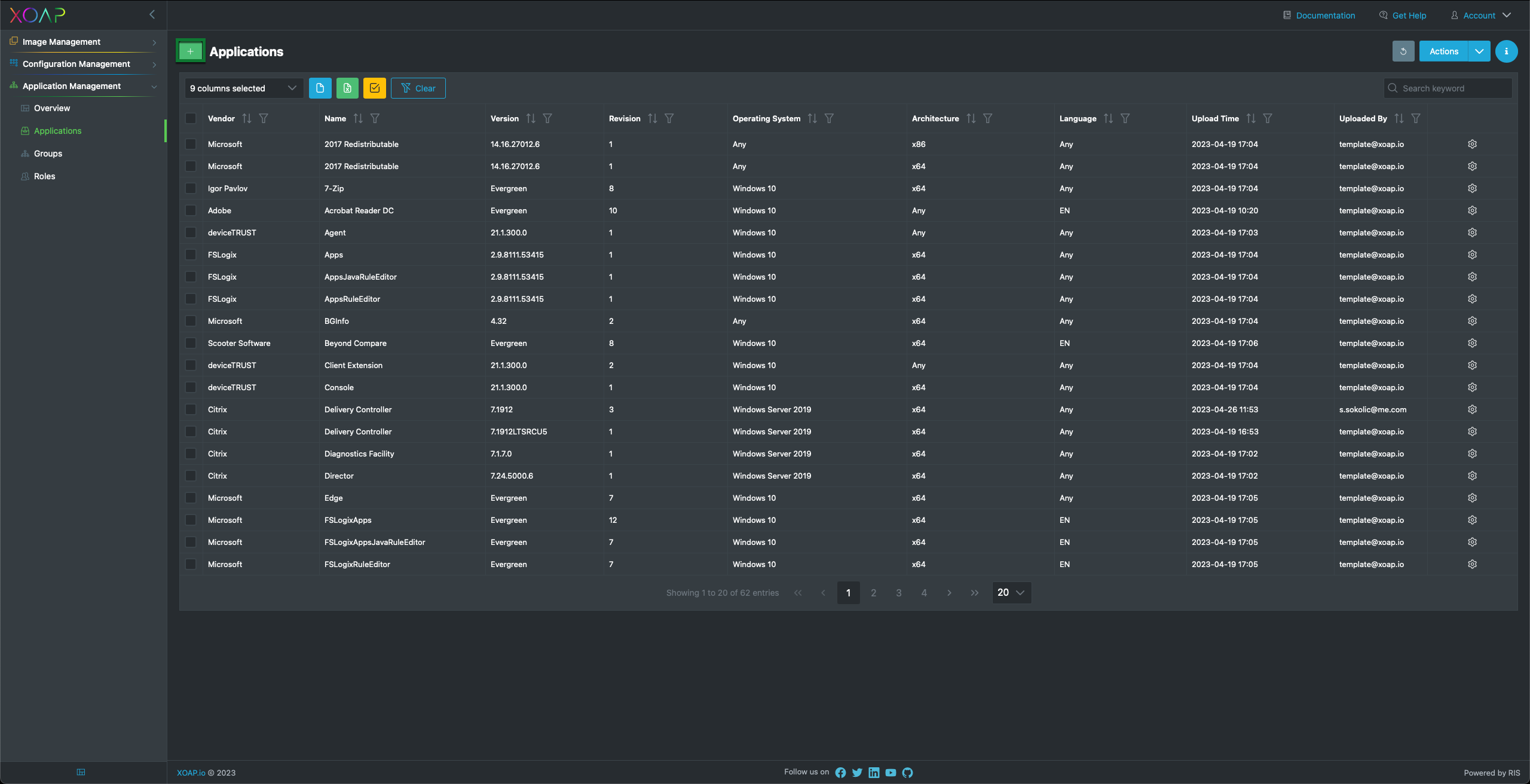Open settings gear for 7-Zip row
Image resolution: width=1530 pixels, height=784 pixels.
(x=1472, y=188)
